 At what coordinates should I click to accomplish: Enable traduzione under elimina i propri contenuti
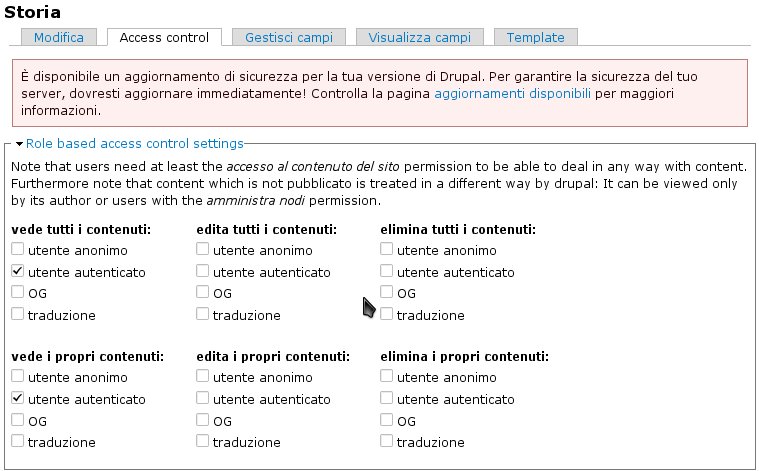click(387, 441)
